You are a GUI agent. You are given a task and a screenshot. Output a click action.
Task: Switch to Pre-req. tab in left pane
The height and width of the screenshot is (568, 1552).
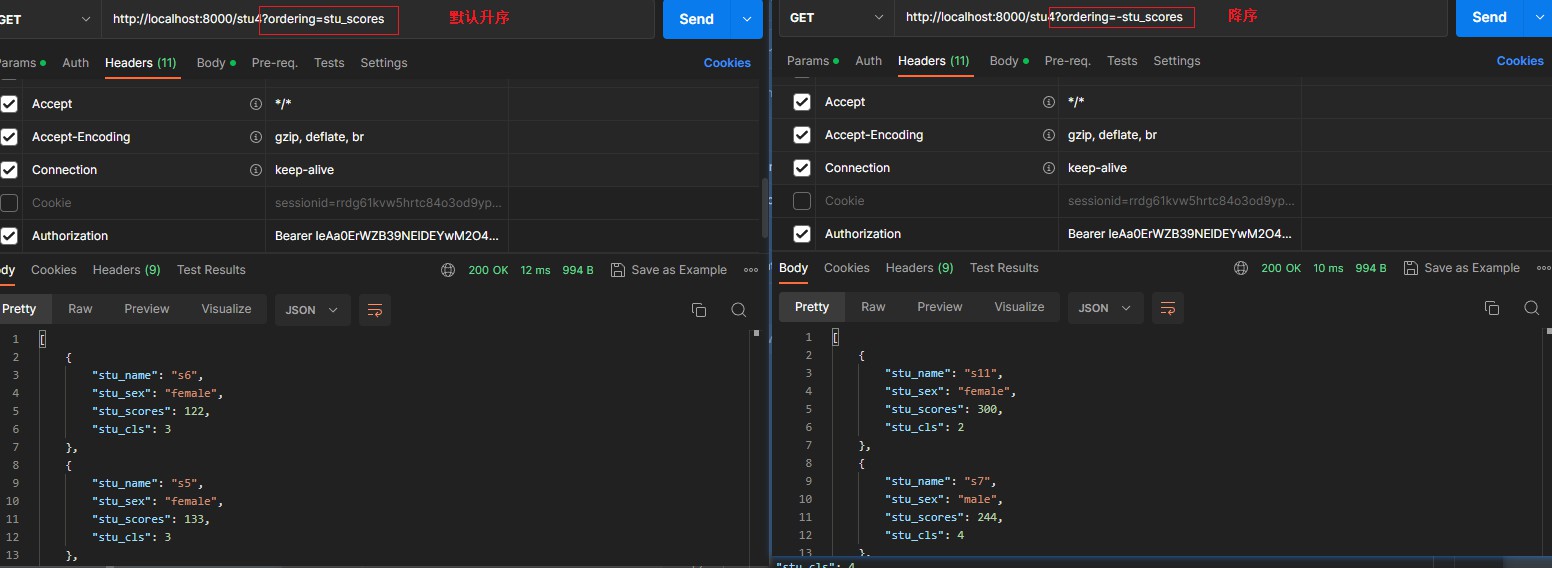(274, 63)
